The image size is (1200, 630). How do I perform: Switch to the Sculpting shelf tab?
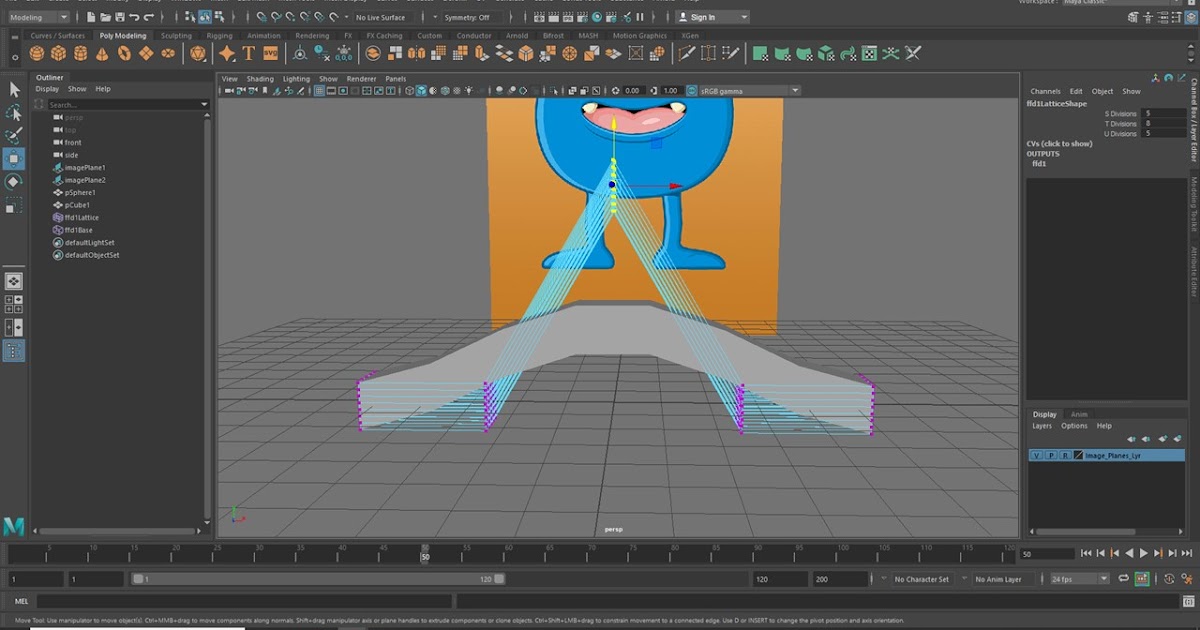click(x=176, y=35)
